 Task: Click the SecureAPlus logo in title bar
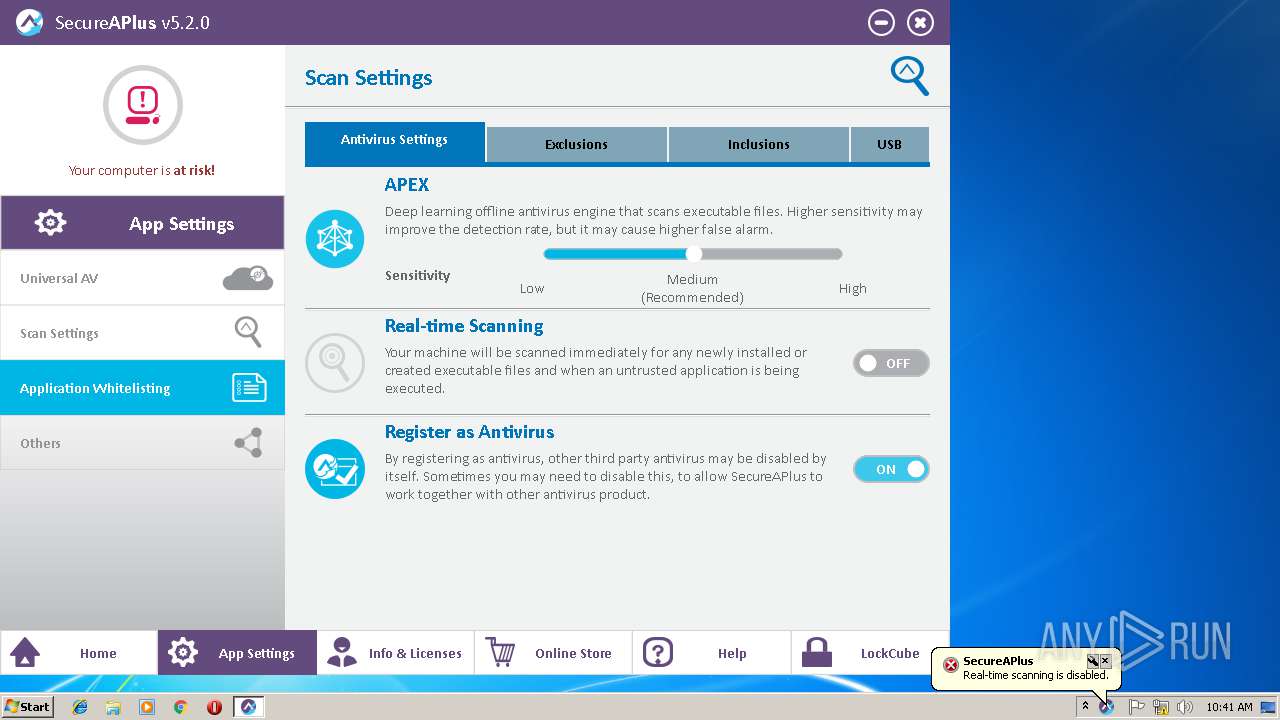[x=29, y=22]
